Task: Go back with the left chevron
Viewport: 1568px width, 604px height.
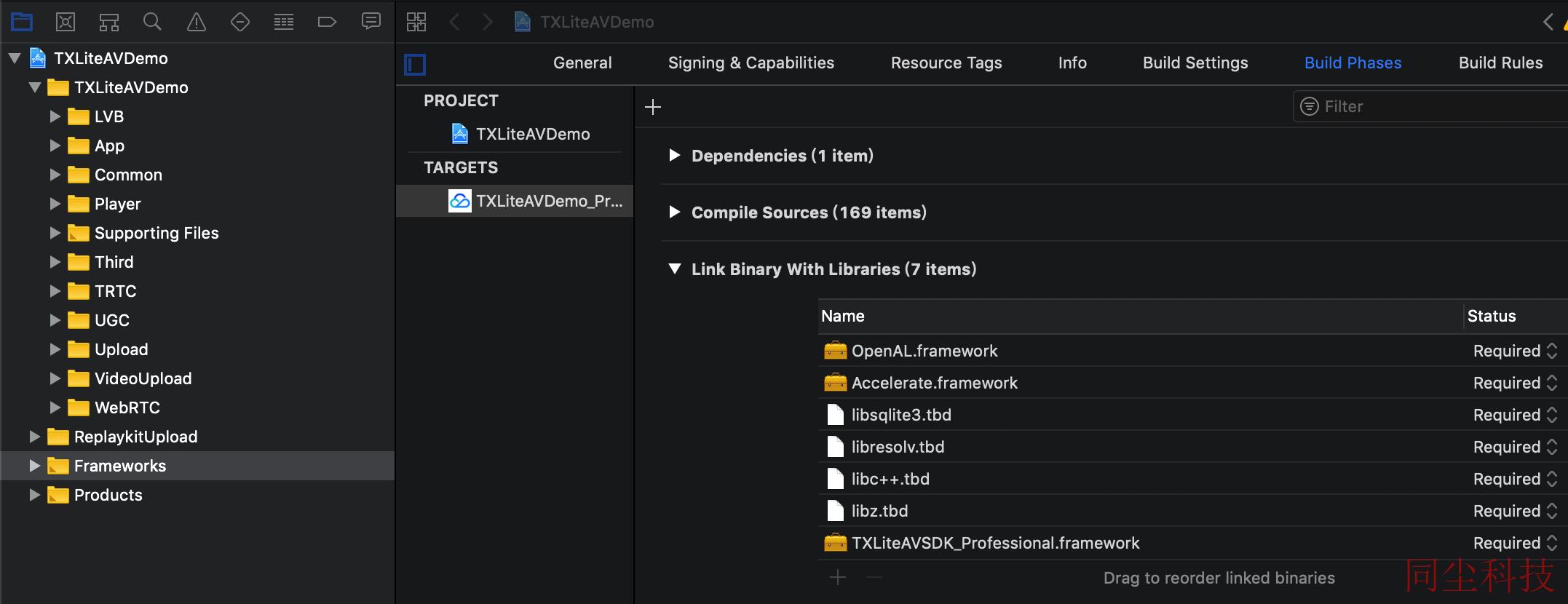Action: click(x=455, y=22)
